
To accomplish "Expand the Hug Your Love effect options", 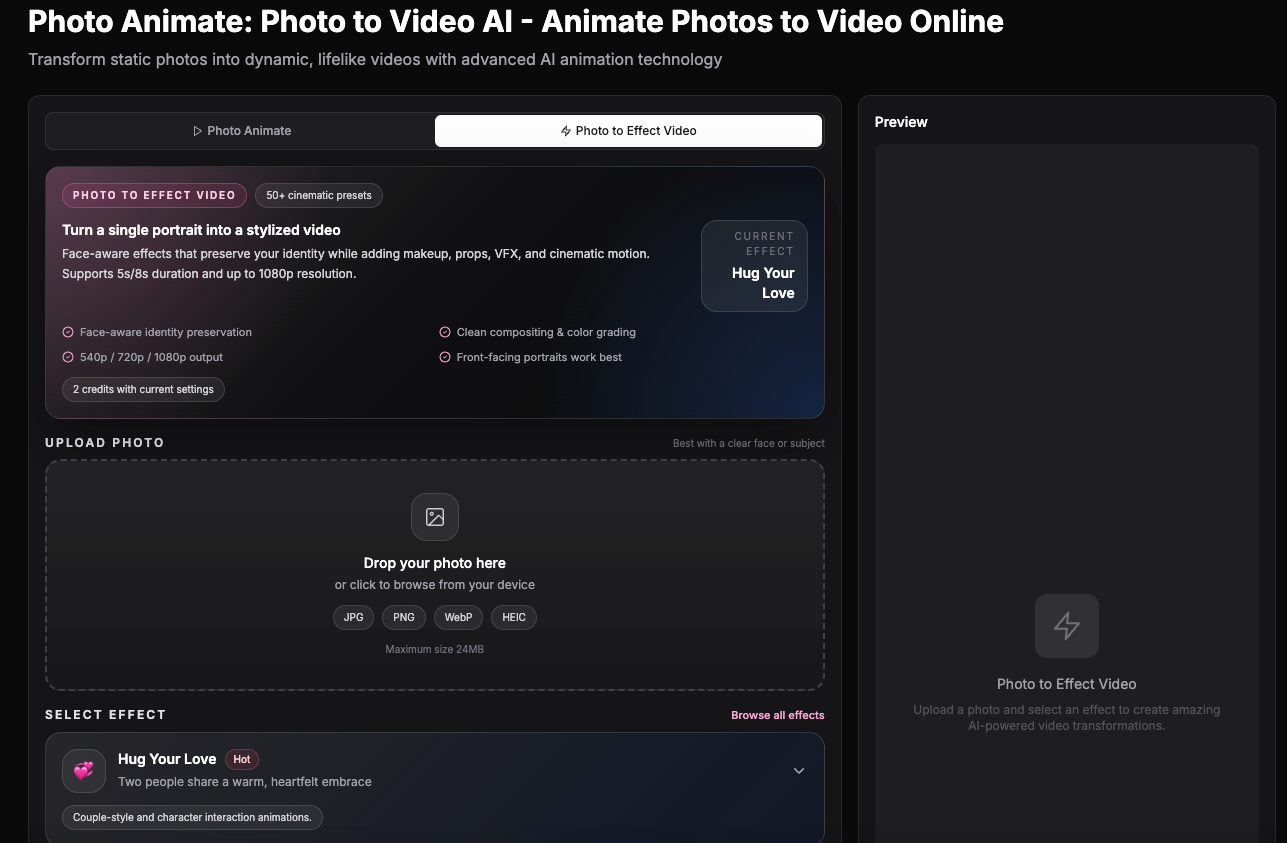I will [x=798, y=770].
